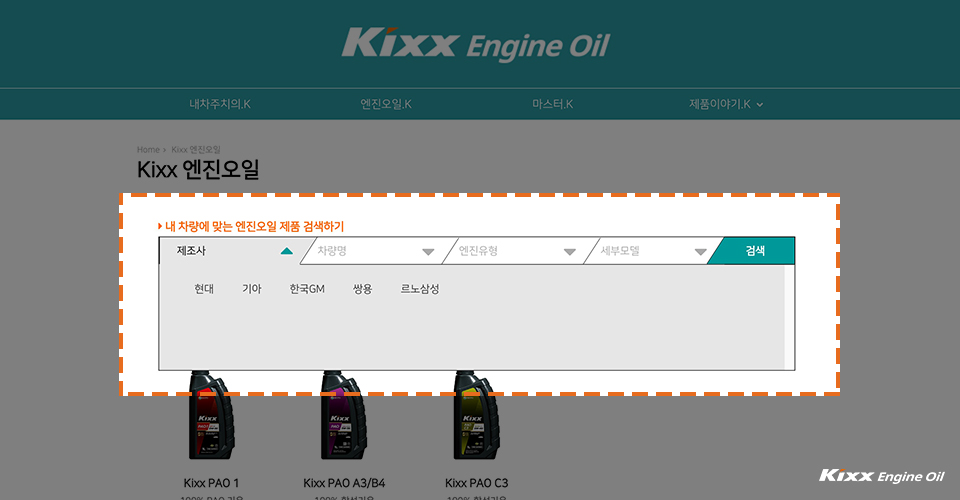The image size is (960, 500).
Task: Open the 마스터.K menu item
Action: [x=552, y=104]
